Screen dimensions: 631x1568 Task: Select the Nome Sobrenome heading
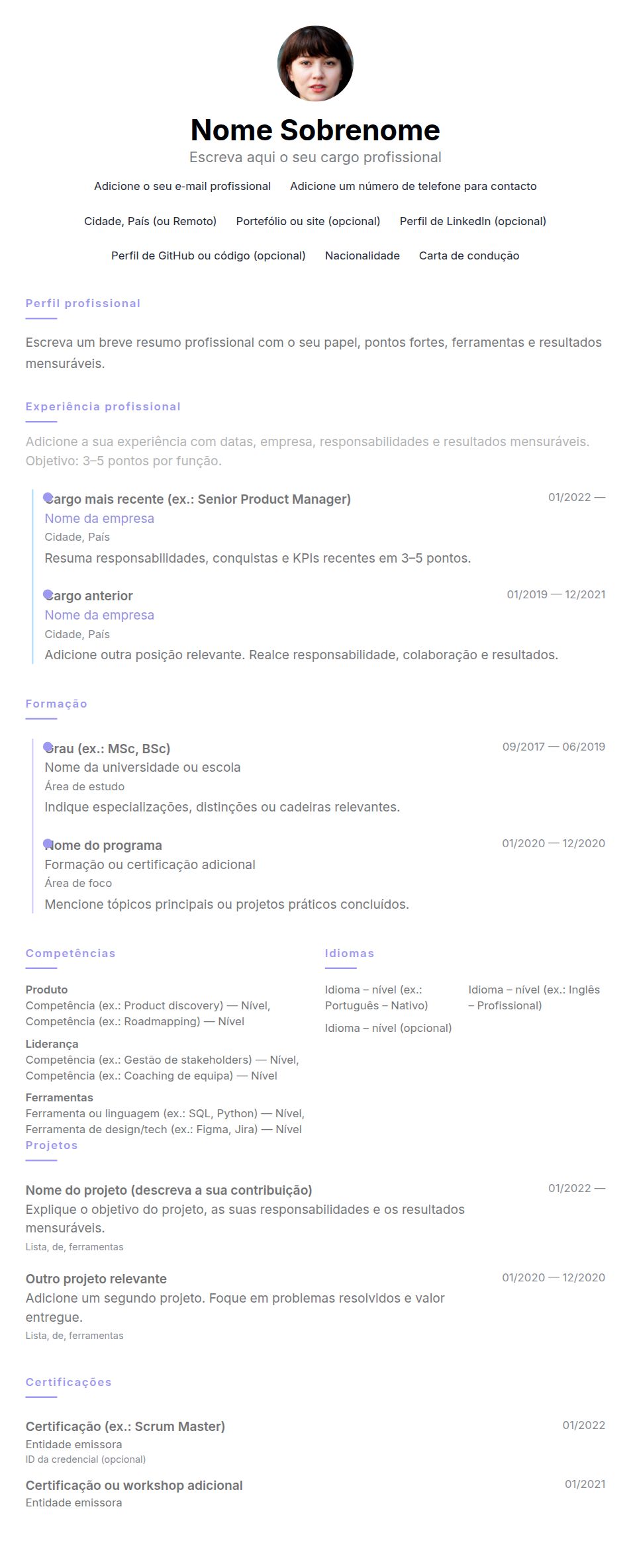point(315,130)
